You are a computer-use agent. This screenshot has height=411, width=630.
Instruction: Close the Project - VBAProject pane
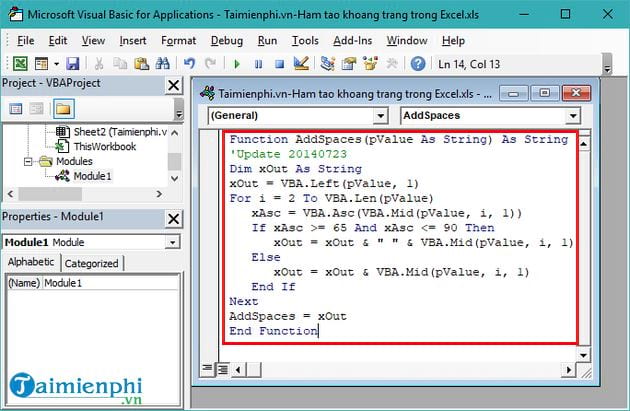(x=174, y=85)
